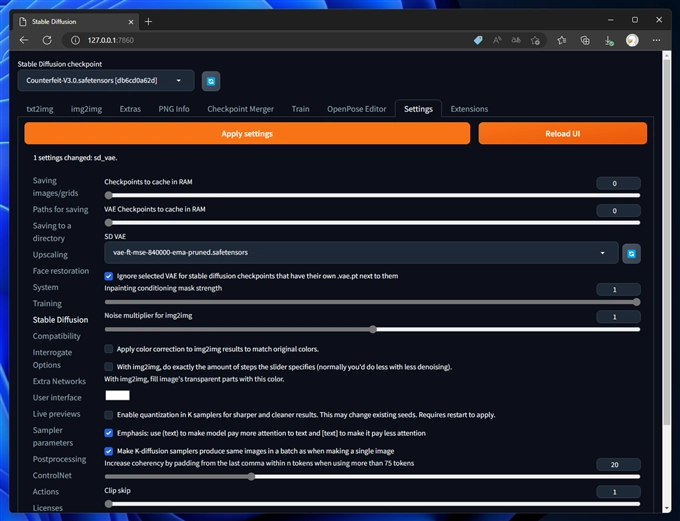Reload the browser page
The image size is (680, 521).
coord(47,40)
